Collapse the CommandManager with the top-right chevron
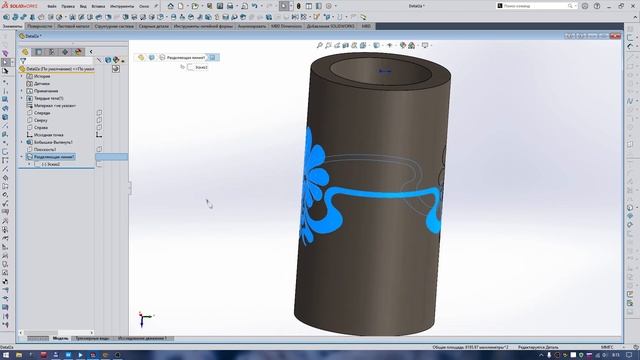Viewport: 640px width, 360px height. point(635,17)
